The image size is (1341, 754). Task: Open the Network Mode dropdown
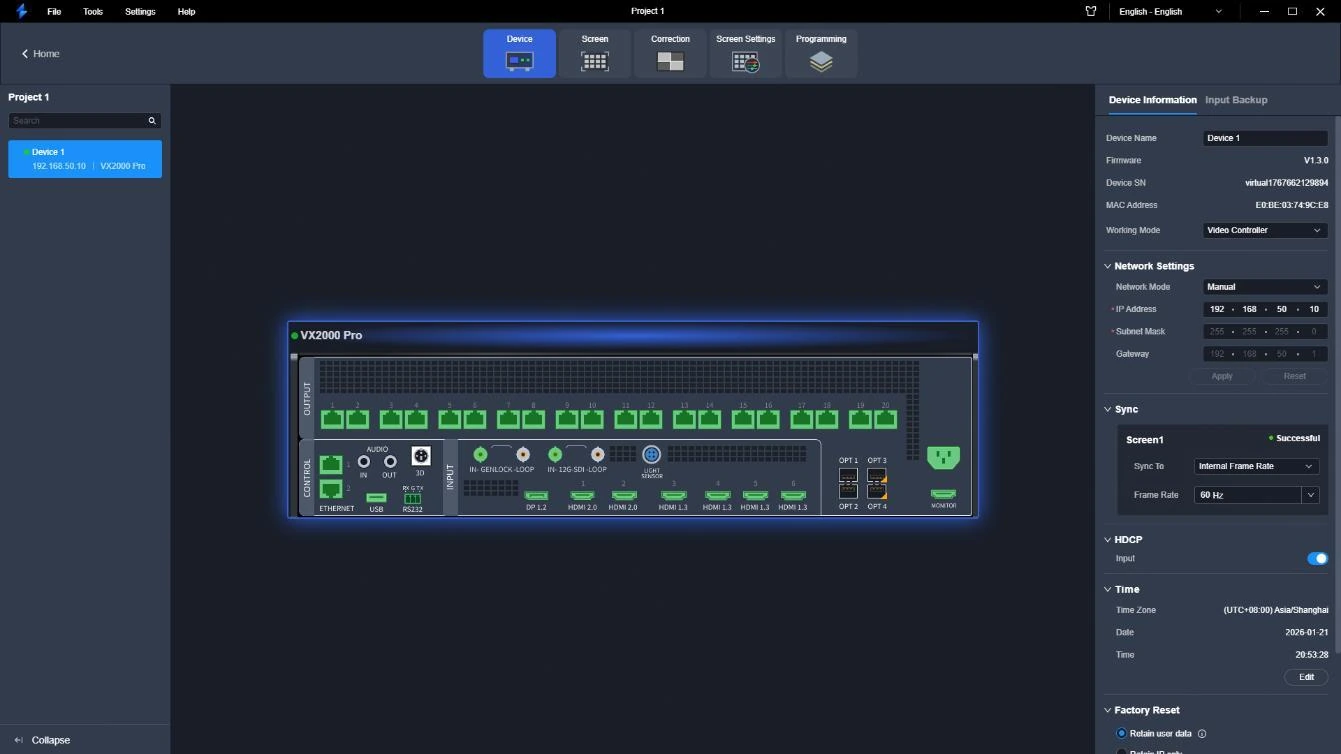tap(1265, 287)
